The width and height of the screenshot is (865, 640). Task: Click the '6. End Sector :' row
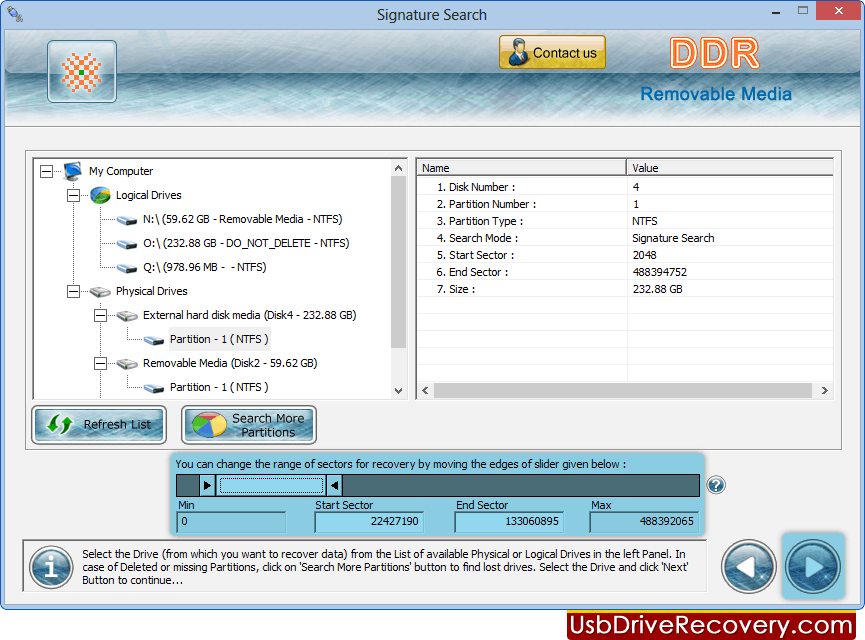[625, 273]
